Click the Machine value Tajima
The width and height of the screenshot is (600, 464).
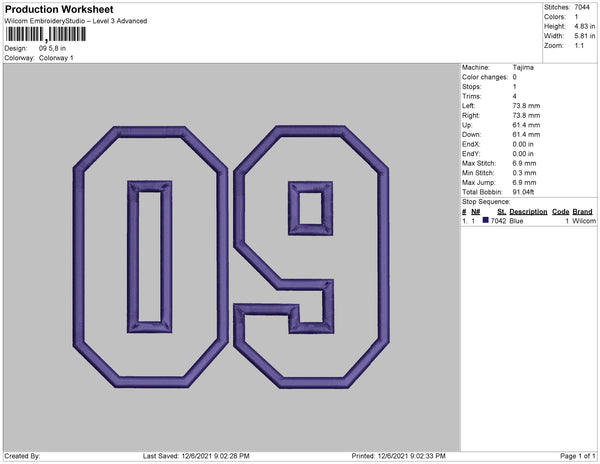524,67
